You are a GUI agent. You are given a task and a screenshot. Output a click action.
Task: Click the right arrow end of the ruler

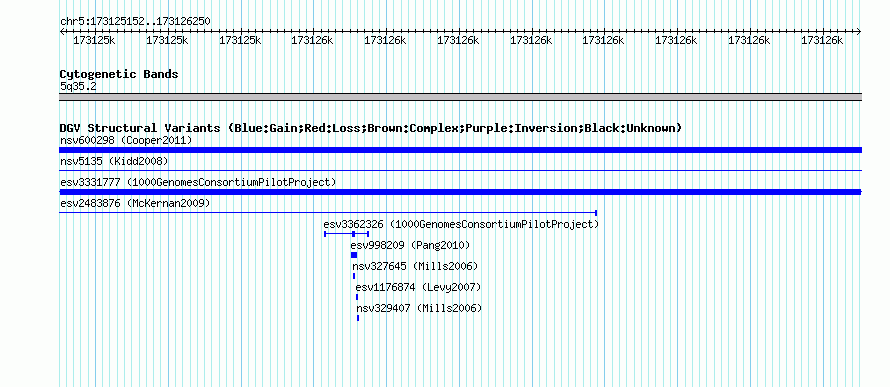click(859, 32)
